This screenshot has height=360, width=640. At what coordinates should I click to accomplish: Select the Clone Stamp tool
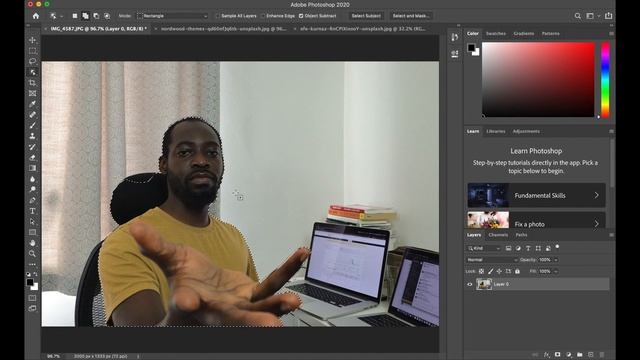pos(33,136)
